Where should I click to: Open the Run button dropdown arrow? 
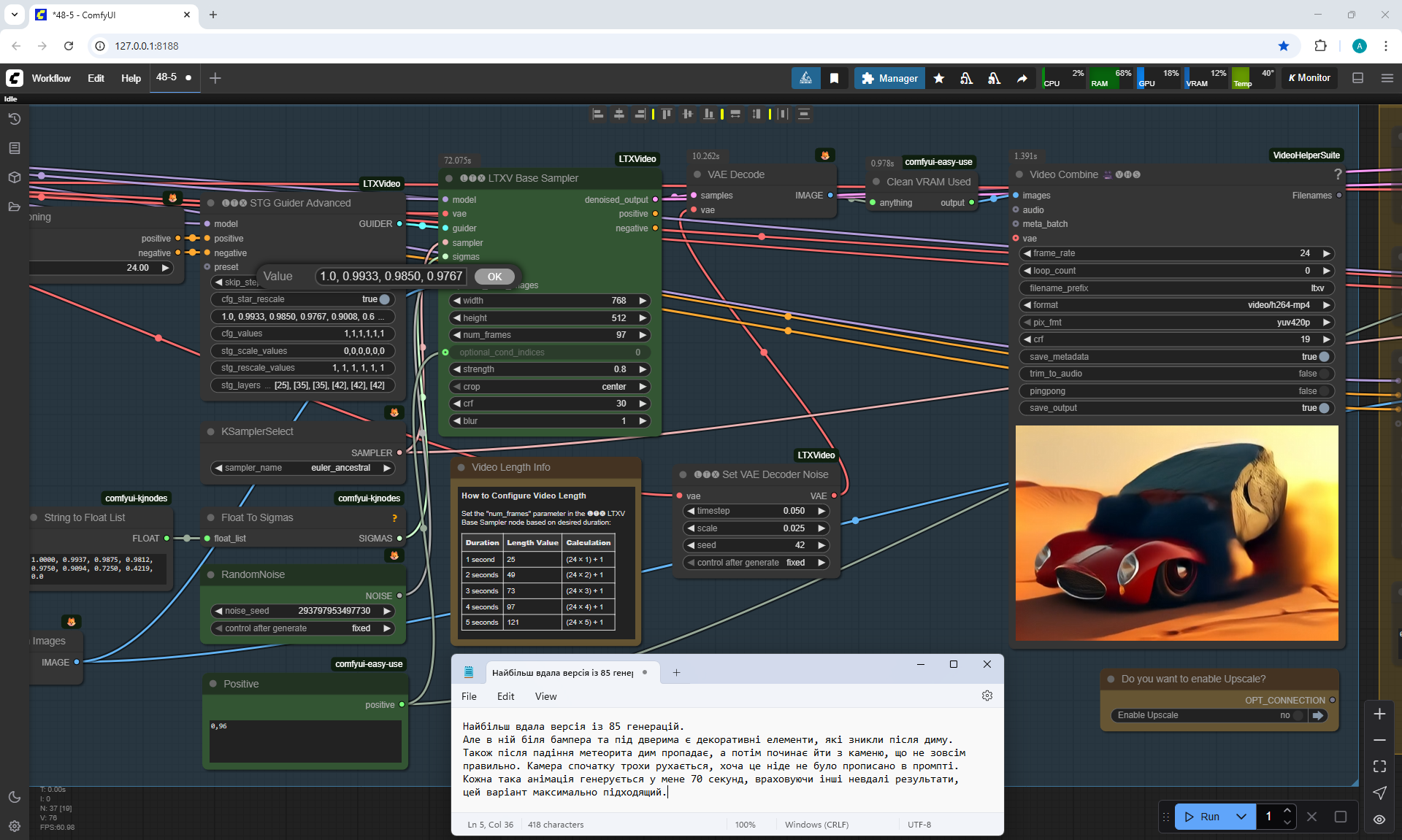pyautogui.click(x=1241, y=817)
